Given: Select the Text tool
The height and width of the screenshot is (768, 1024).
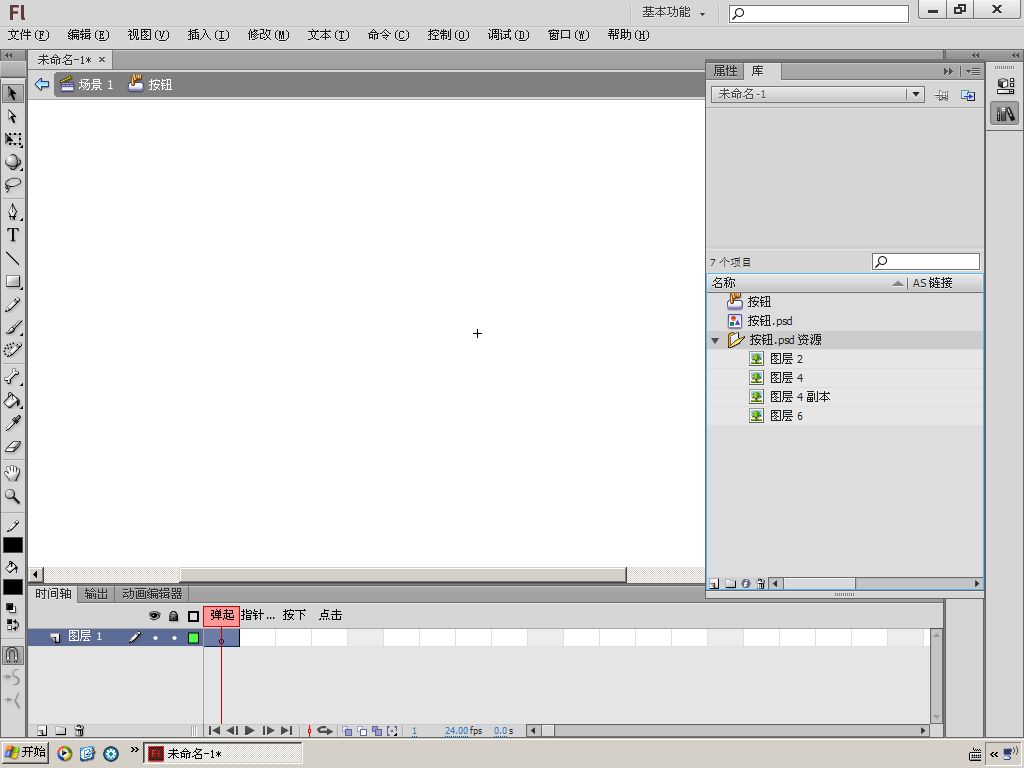Looking at the screenshot, I should 12,235.
